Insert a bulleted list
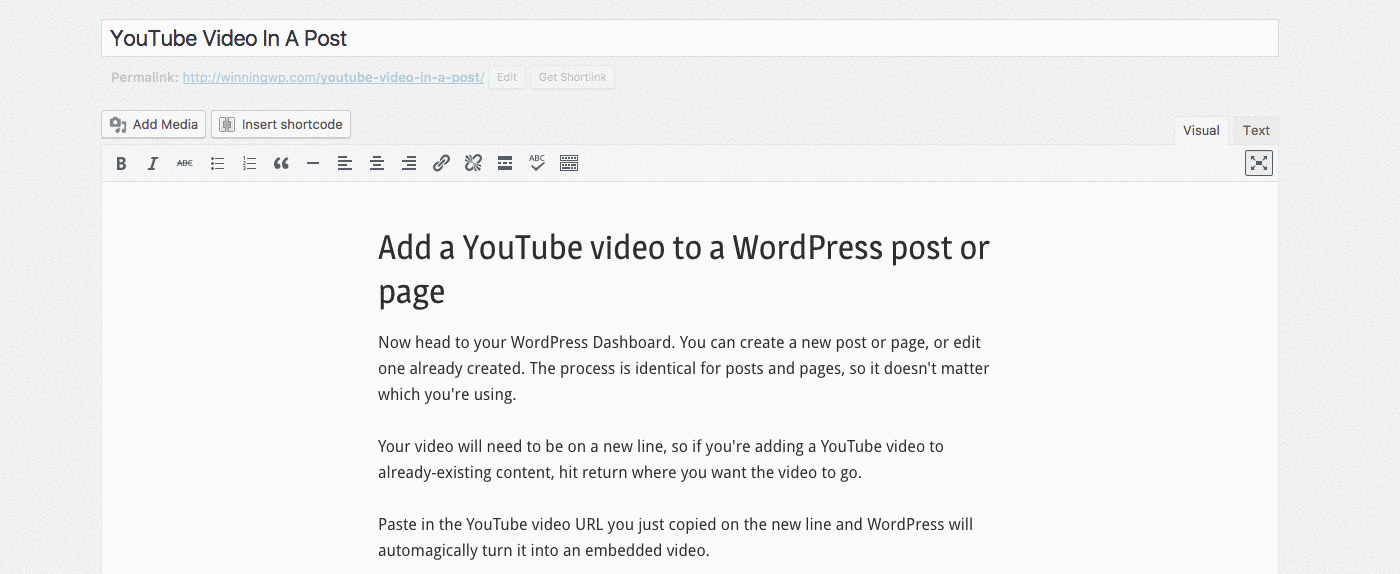The width and height of the screenshot is (1400, 574). point(217,164)
